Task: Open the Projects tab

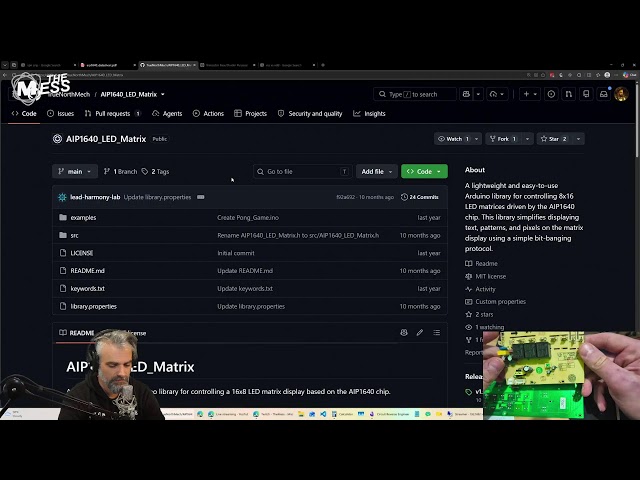Action: [x=251, y=113]
